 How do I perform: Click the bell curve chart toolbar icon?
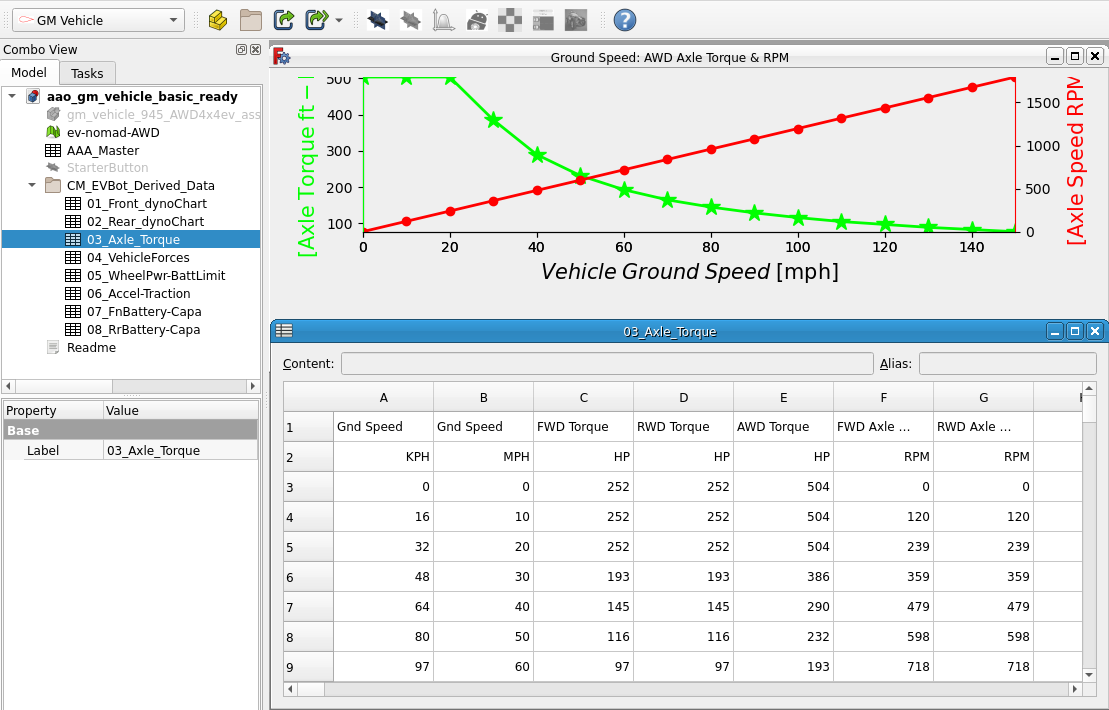(x=443, y=19)
